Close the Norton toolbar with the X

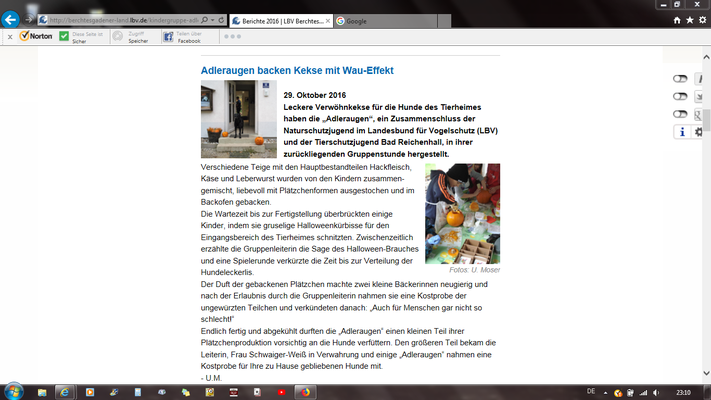pyautogui.click(x=10, y=37)
